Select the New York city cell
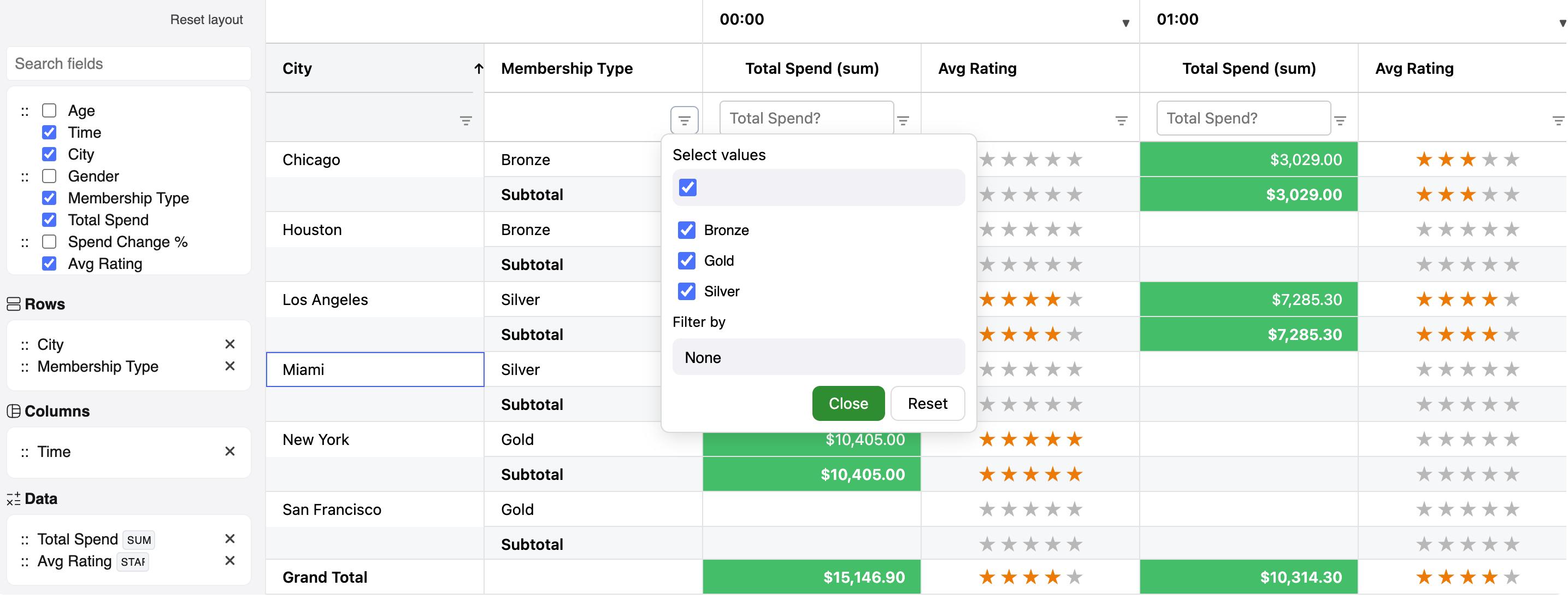 click(375, 439)
